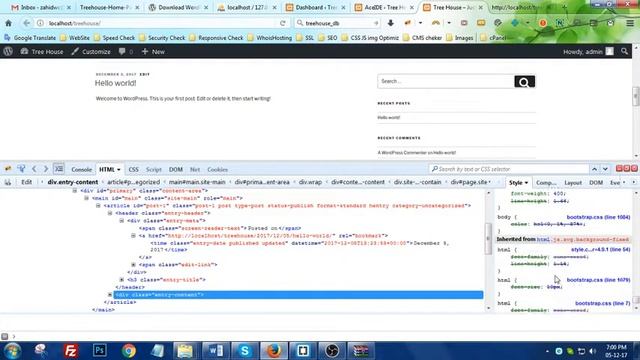
Task: Open the Google Translate bookmark
Action: coord(31,38)
